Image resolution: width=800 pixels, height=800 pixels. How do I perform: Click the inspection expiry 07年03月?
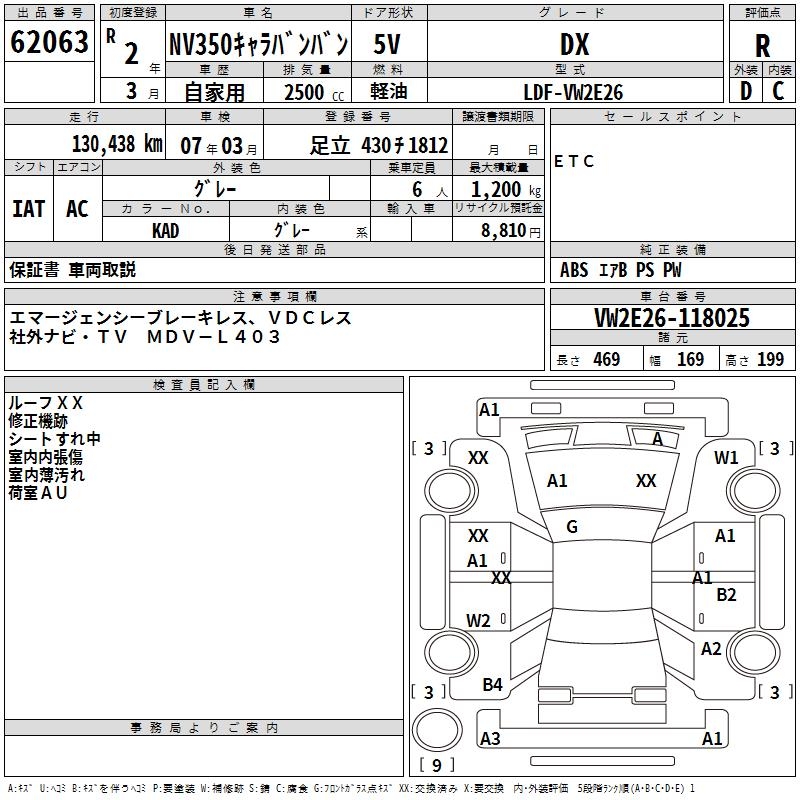(219, 146)
